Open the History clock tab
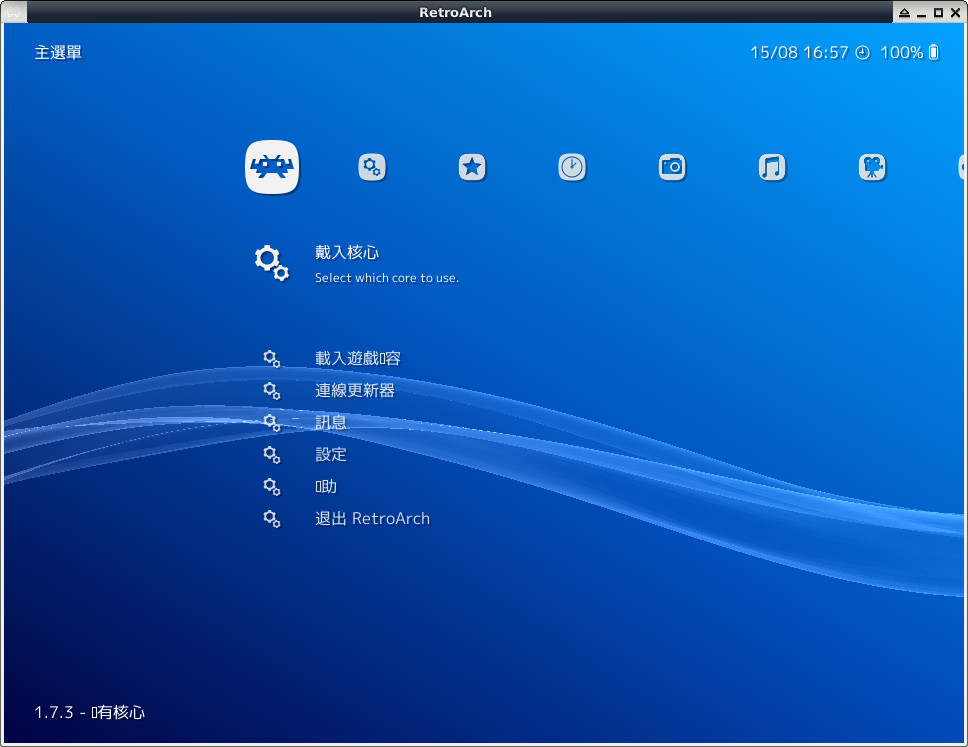This screenshot has height=747, width=968. click(x=572, y=167)
